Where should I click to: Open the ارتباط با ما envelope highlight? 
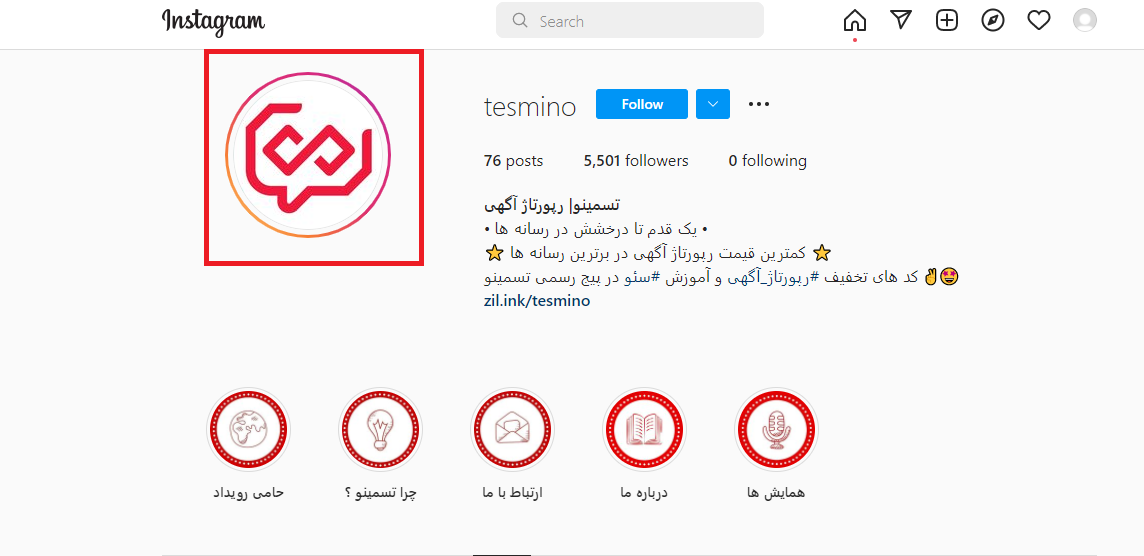512,429
